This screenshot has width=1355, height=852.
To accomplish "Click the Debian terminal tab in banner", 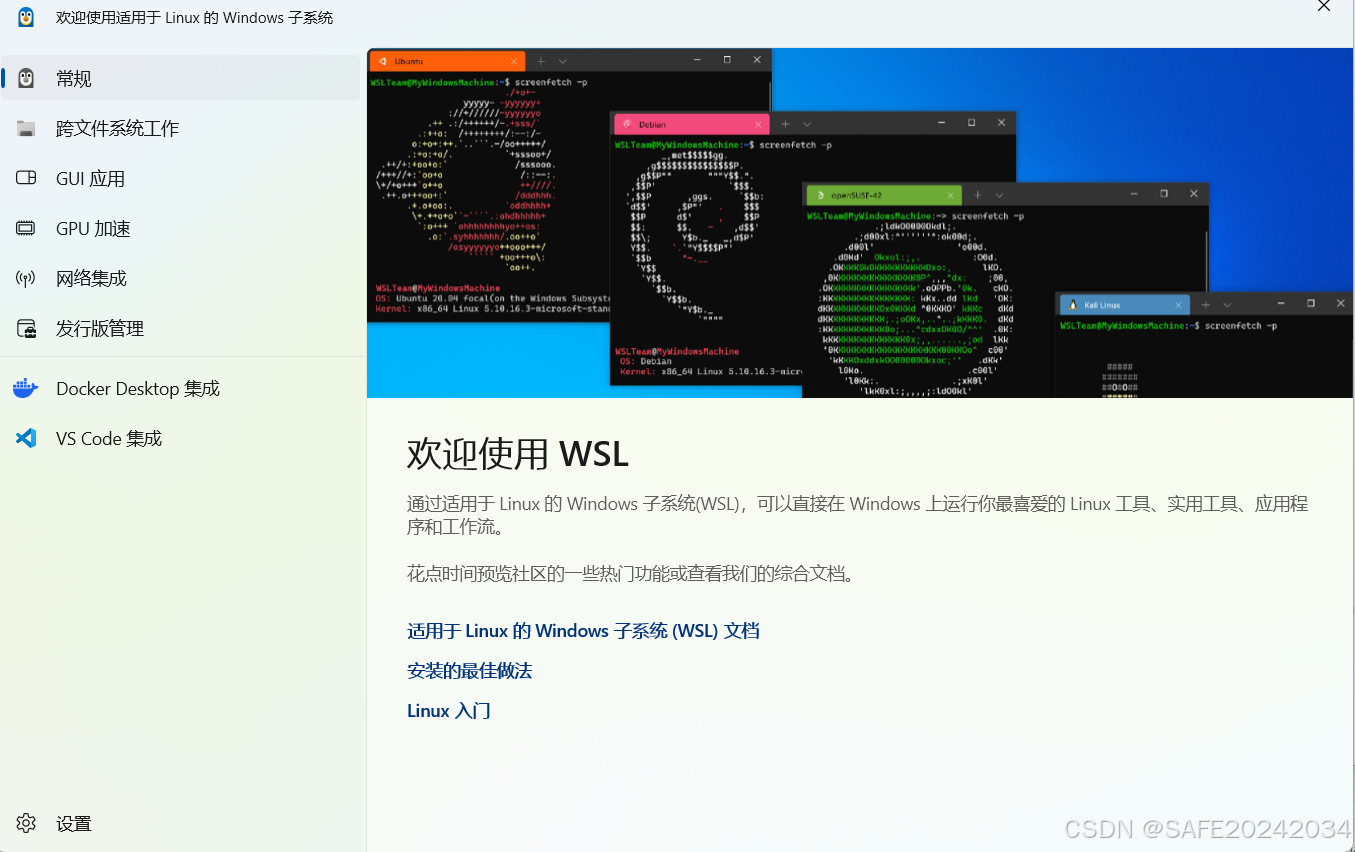I will click(x=691, y=124).
